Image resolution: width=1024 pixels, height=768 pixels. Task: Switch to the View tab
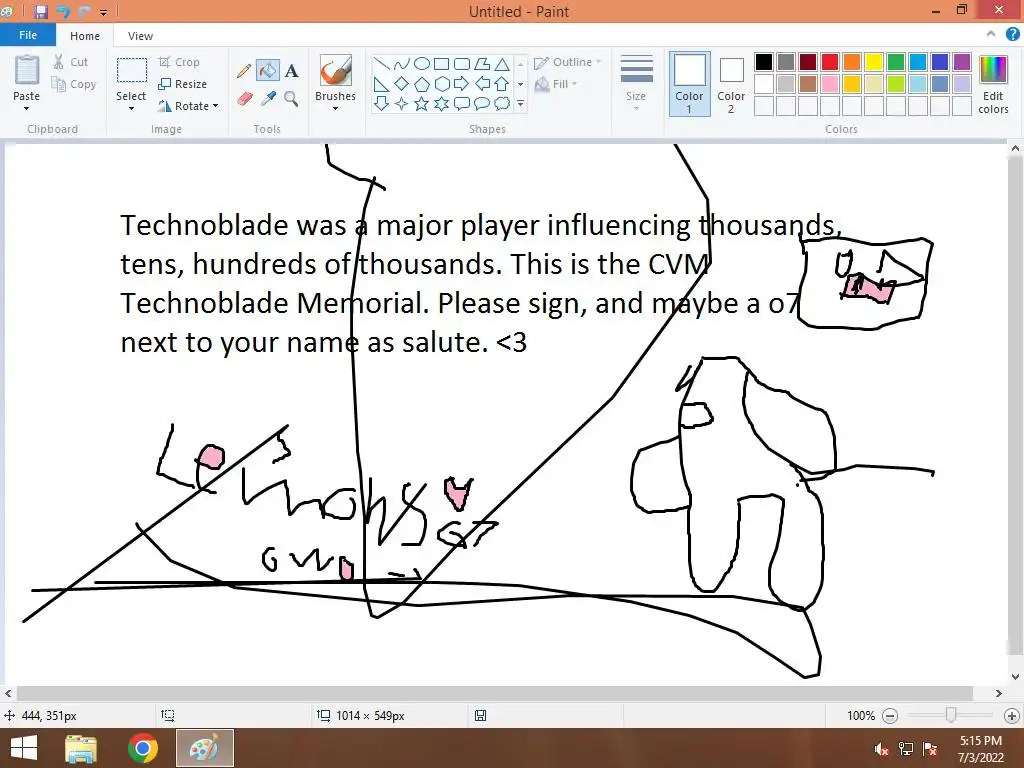140,36
